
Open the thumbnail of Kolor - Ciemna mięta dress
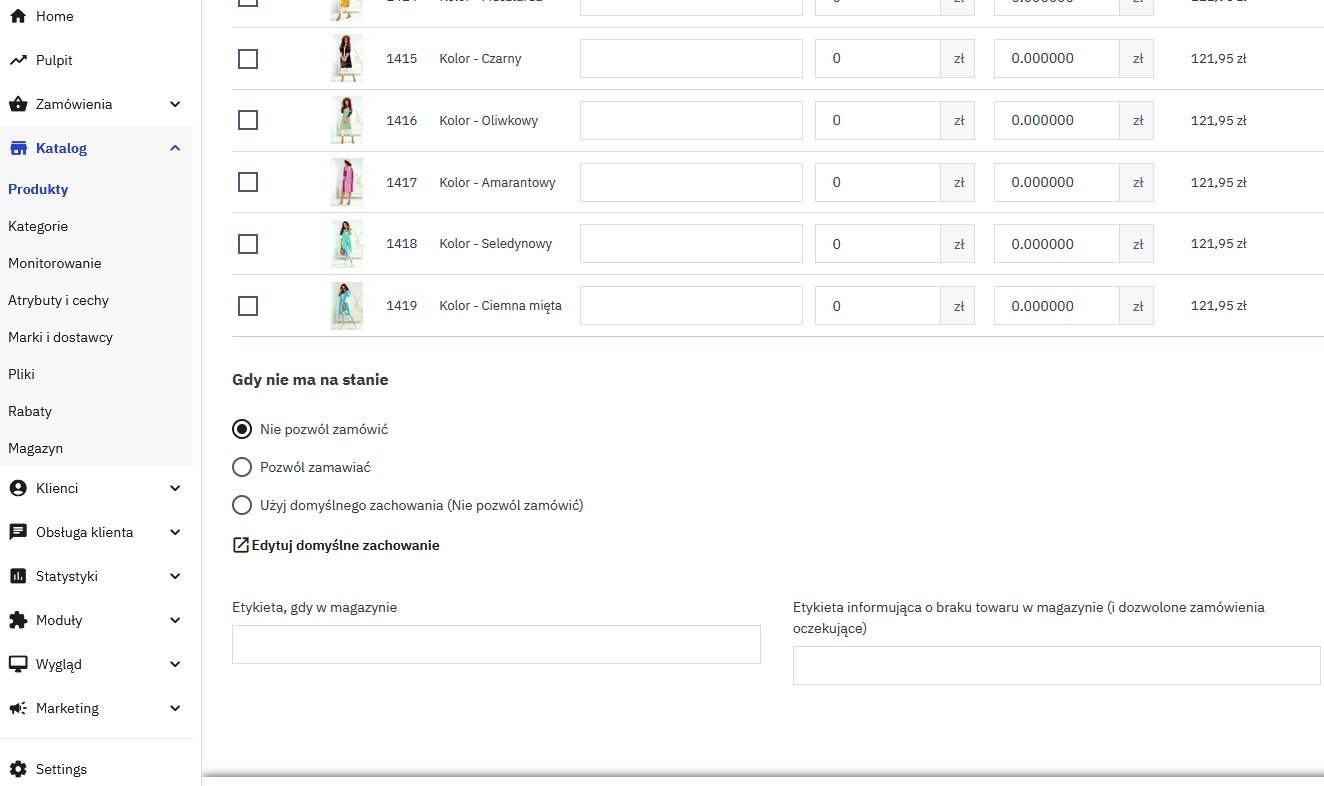pyautogui.click(x=347, y=306)
